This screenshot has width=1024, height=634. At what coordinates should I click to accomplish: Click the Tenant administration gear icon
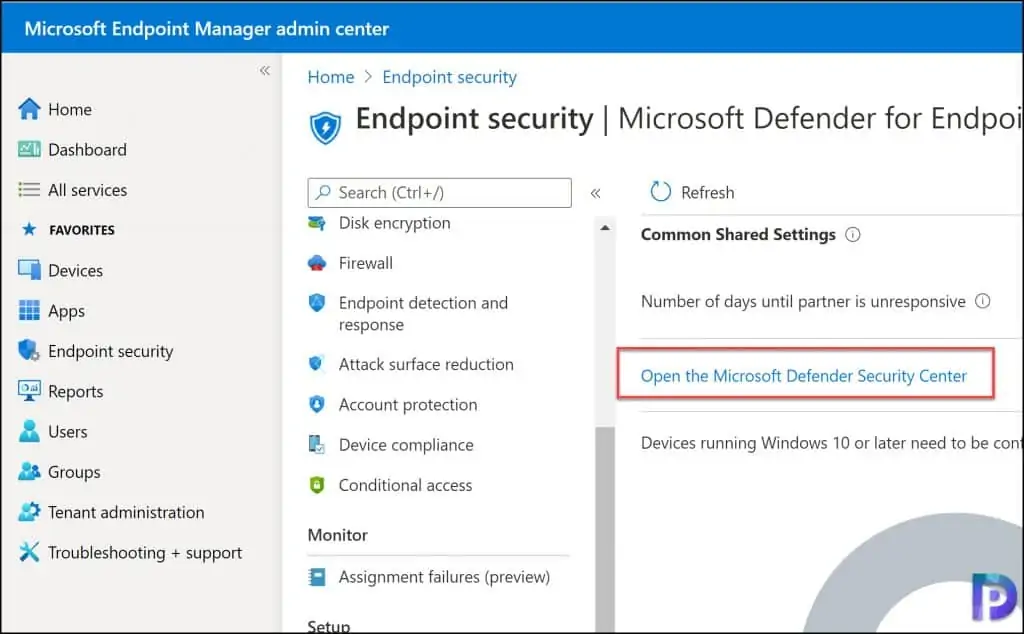[x=29, y=512]
